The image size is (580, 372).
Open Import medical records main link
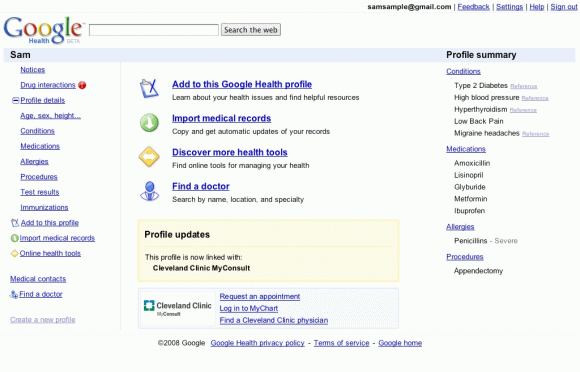(221, 118)
